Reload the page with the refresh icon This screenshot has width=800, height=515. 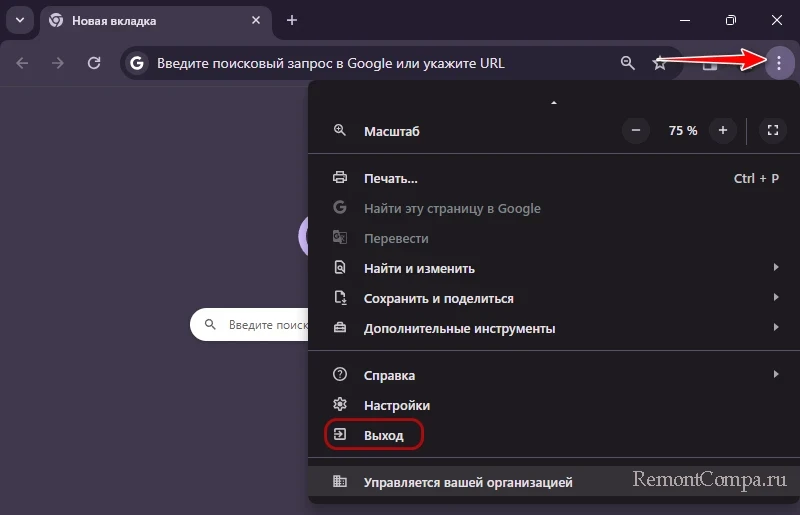[x=94, y=63]
